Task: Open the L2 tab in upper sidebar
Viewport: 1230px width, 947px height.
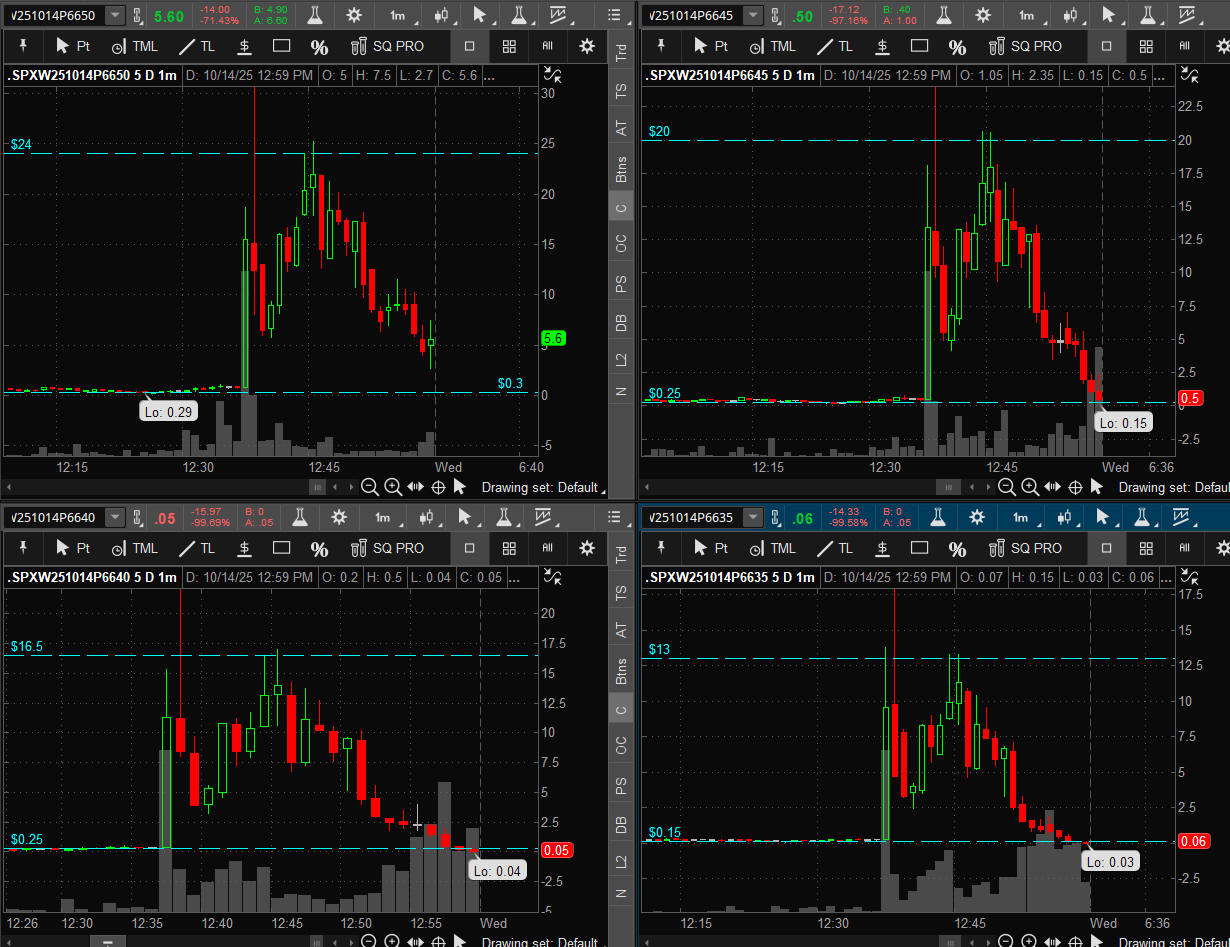Action: [x=621, y=358]
